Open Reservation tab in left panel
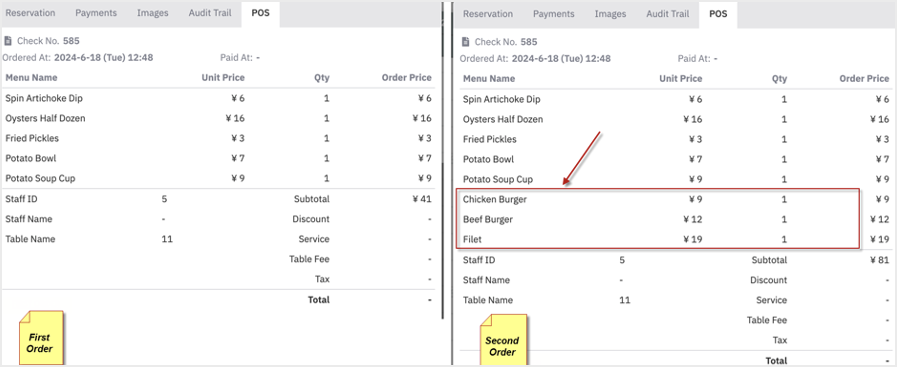This screenshot has height=367, width=897. (30, 13)
